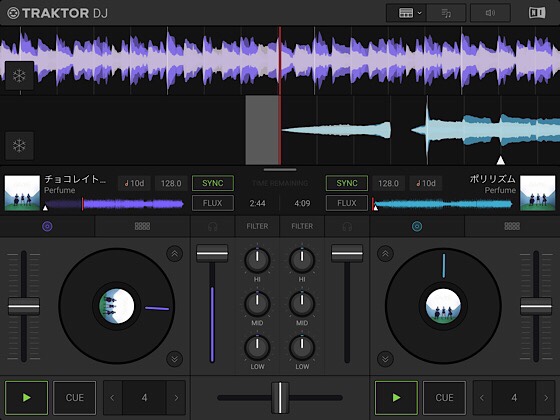The image size is (560, 420).
Task: Click the チョコレイト album artwork thumbnail
Action: (22, 193)
